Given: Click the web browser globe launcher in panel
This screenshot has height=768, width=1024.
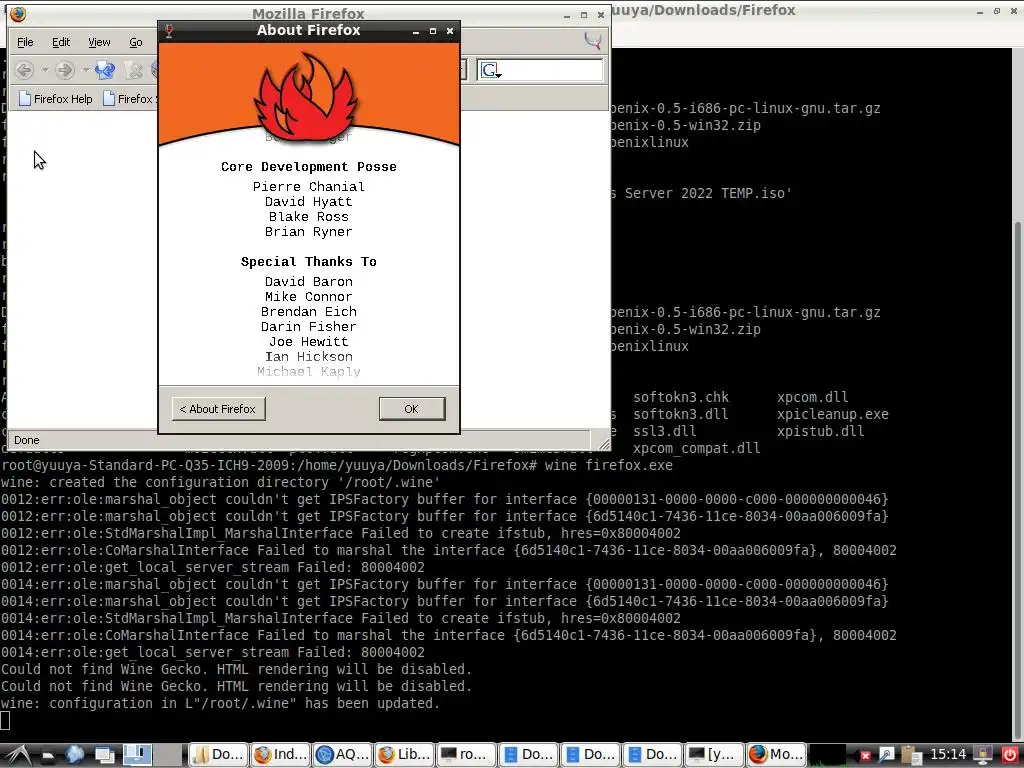Looking at the screenshot, I should pyautogui.click(x=74, y=755).
